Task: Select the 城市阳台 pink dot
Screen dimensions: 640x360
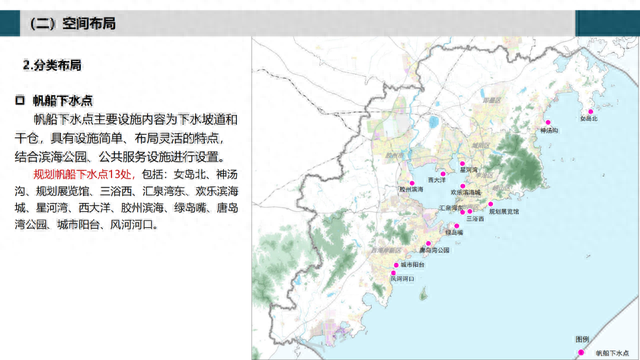Action: [x=396, y=265]
